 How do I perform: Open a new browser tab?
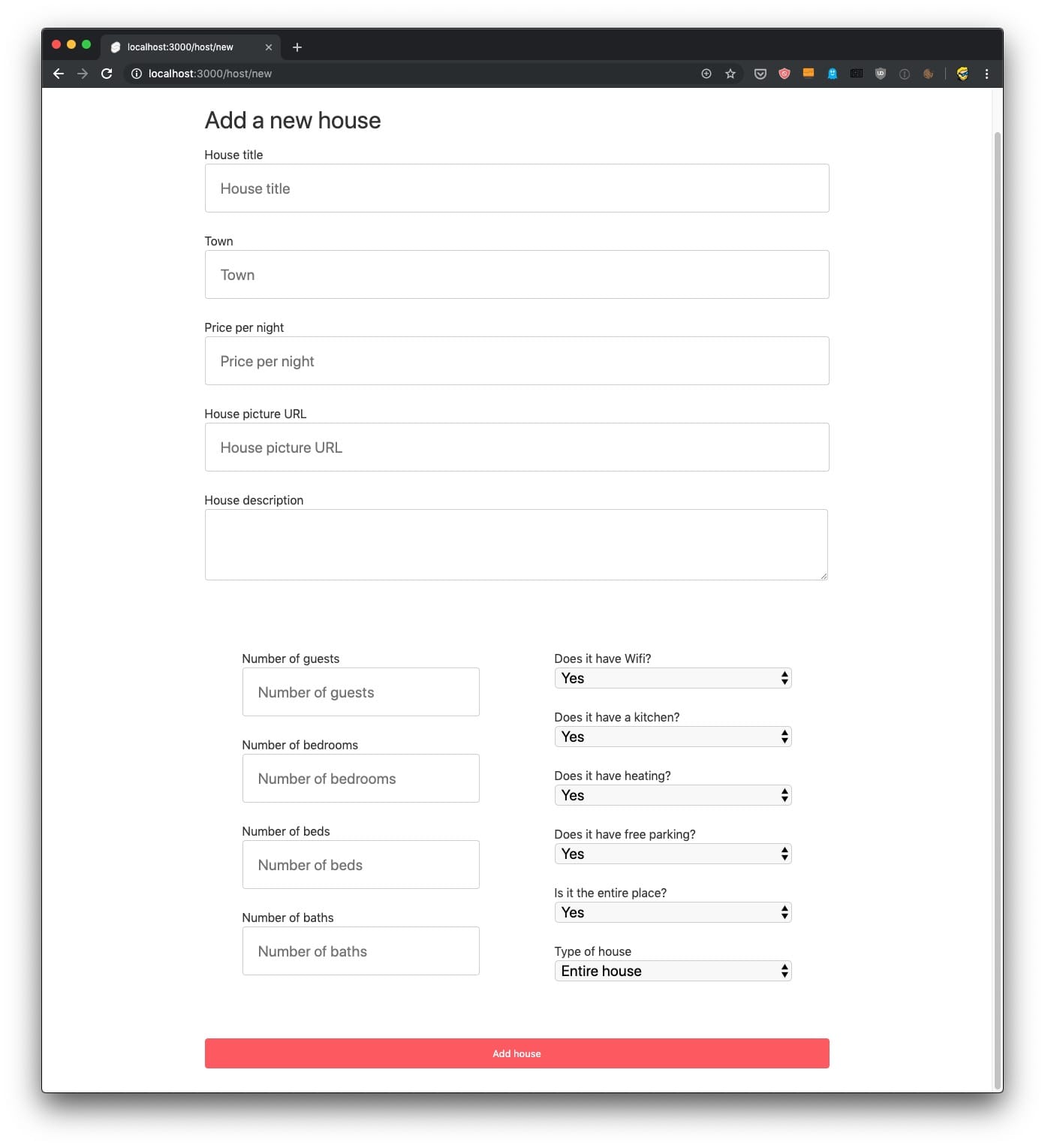297,47
